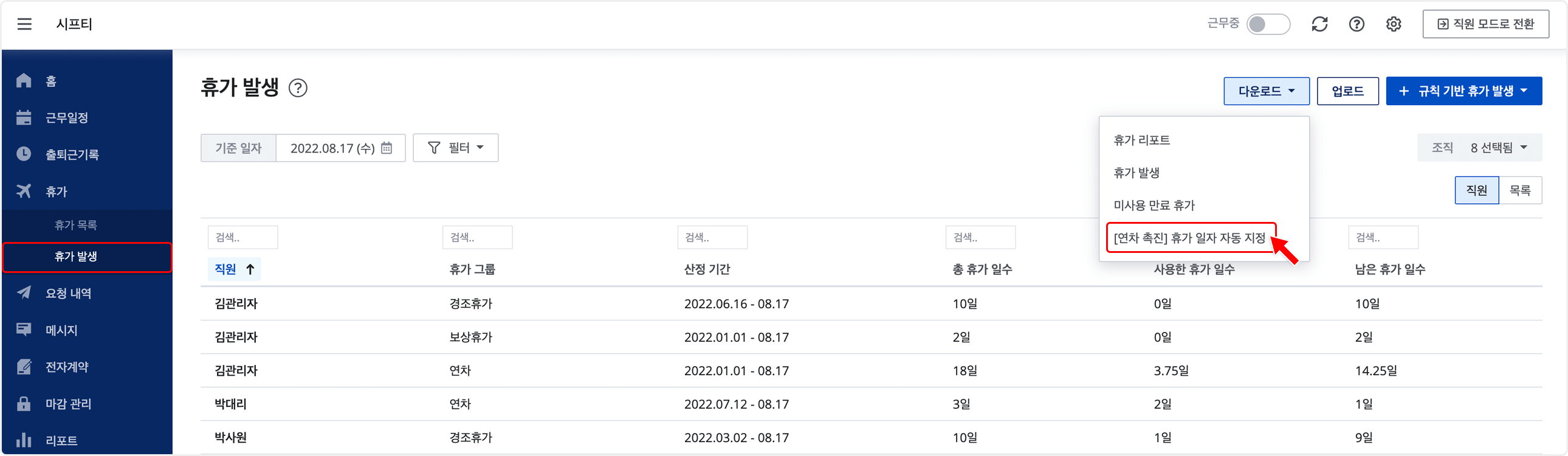The height and width of the screenshot is (456, 1568).
Task: Click search field above 휴가 그룹 column
Action: coord(477,238)
